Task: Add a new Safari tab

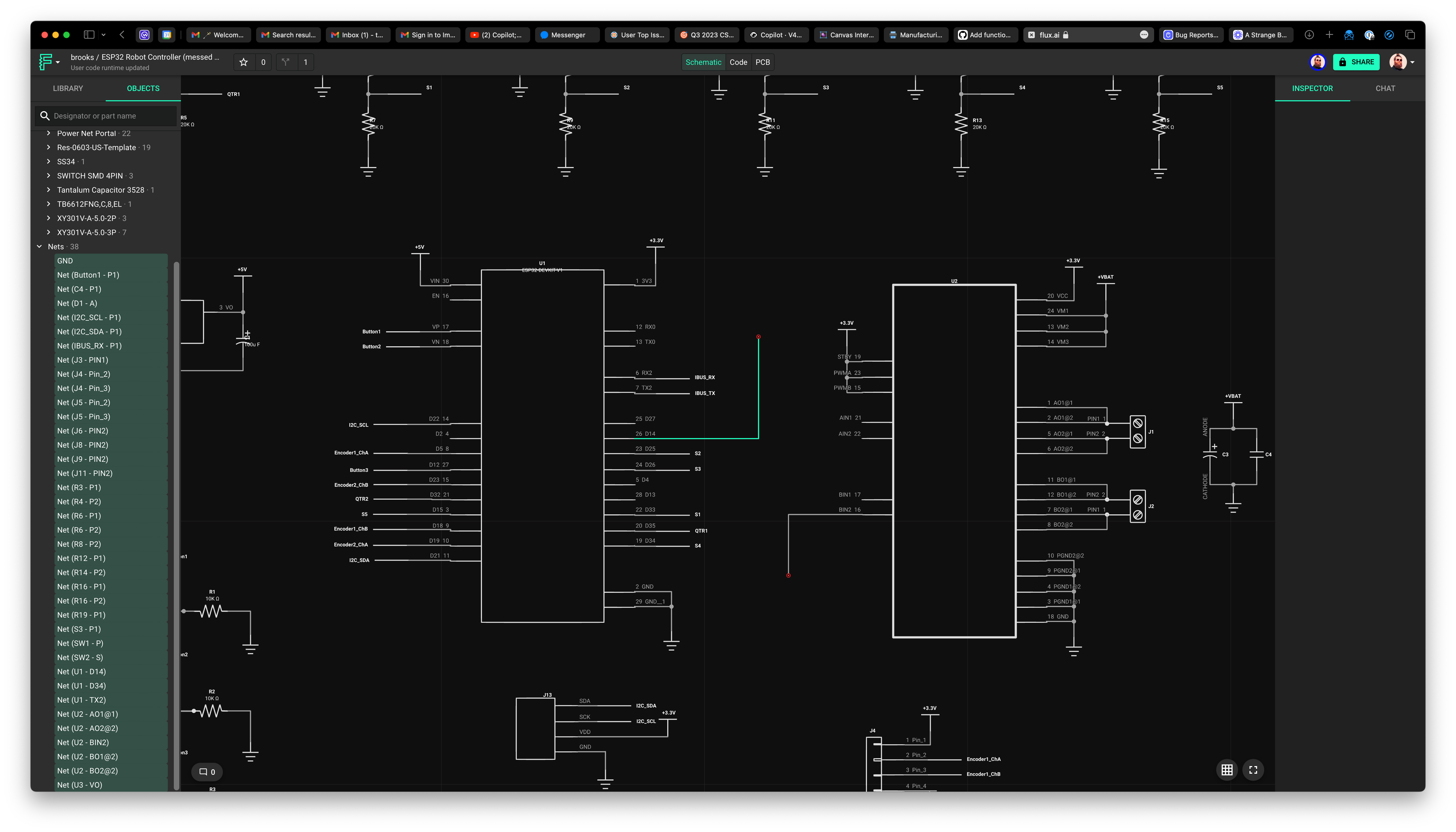Action: pos(1329,35)
